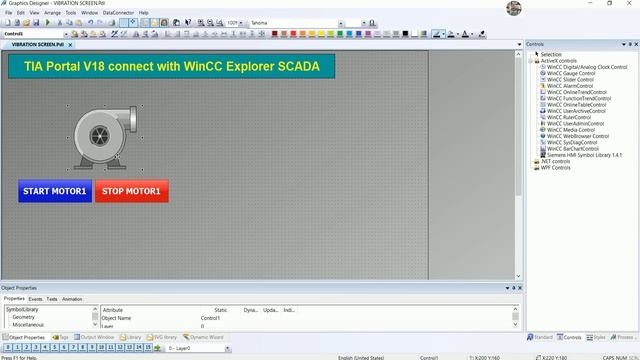Click the START MOTOR1 button
640x360 pixels.
point(55,191)
